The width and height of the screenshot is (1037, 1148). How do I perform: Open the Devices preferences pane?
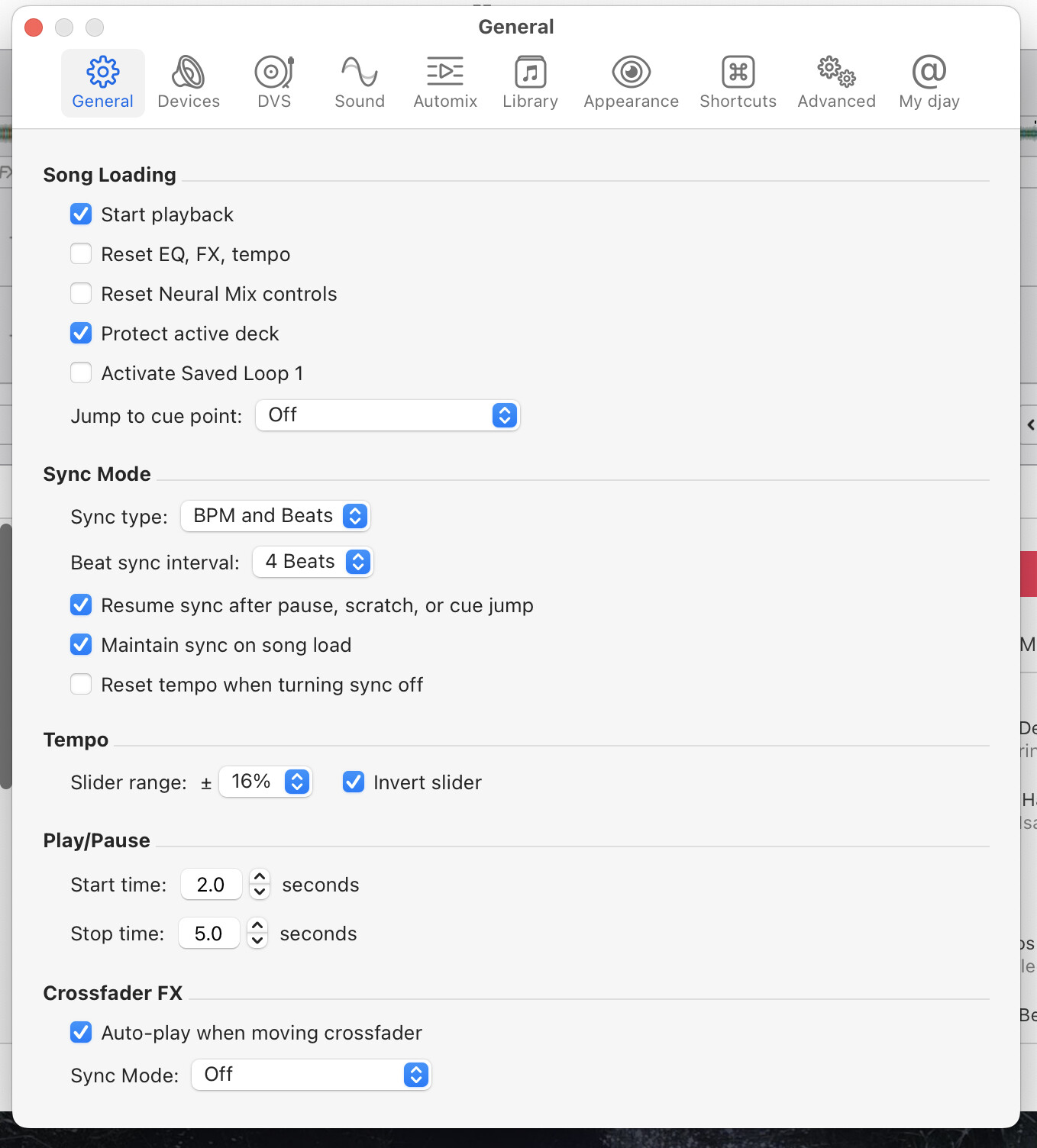(x=189, y=82)
